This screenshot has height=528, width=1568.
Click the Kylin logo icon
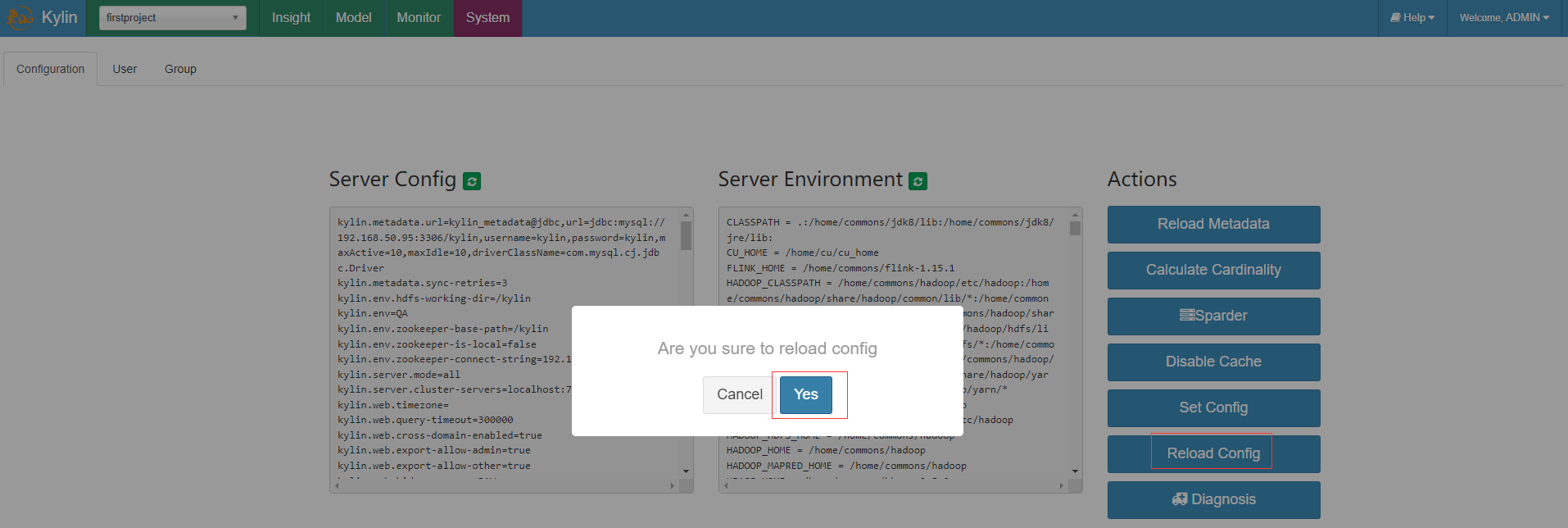20,17
